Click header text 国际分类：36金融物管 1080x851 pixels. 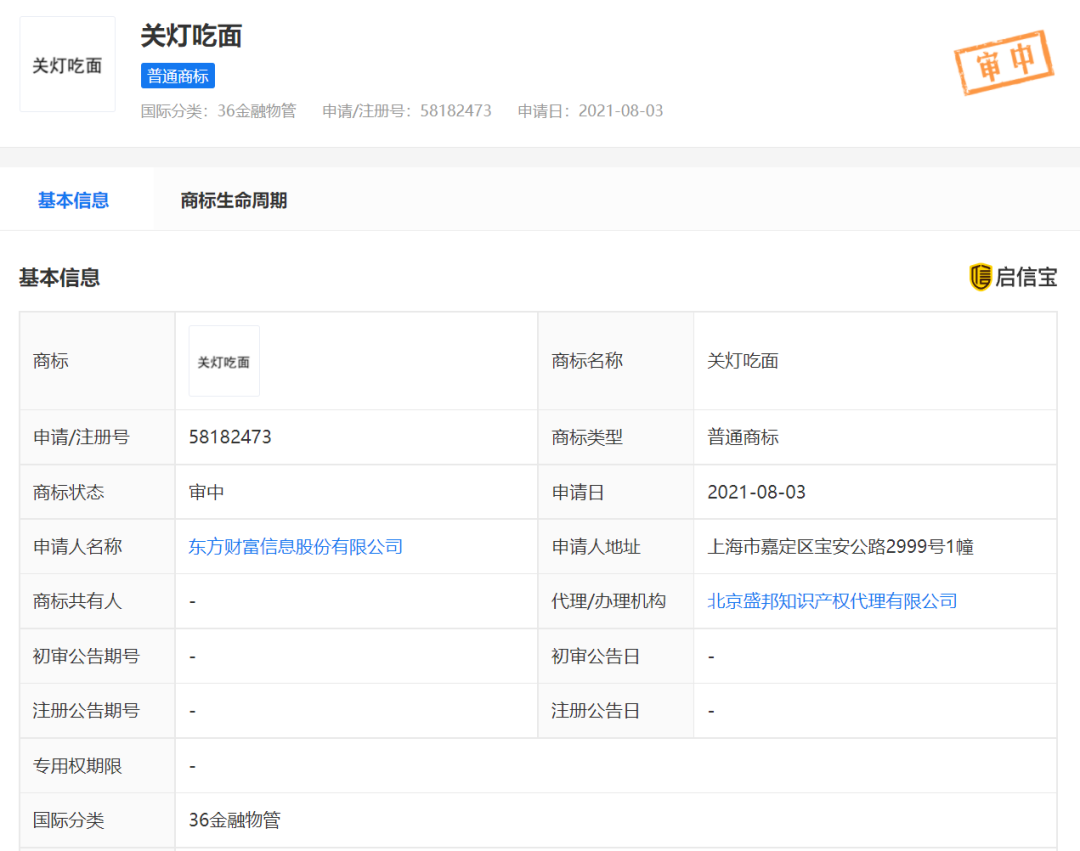218,111
